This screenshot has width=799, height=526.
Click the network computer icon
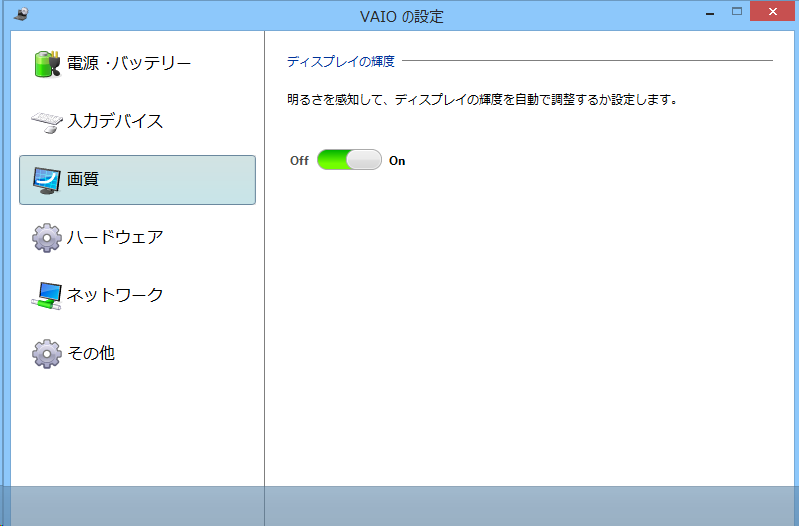click(x=47, y=296)
